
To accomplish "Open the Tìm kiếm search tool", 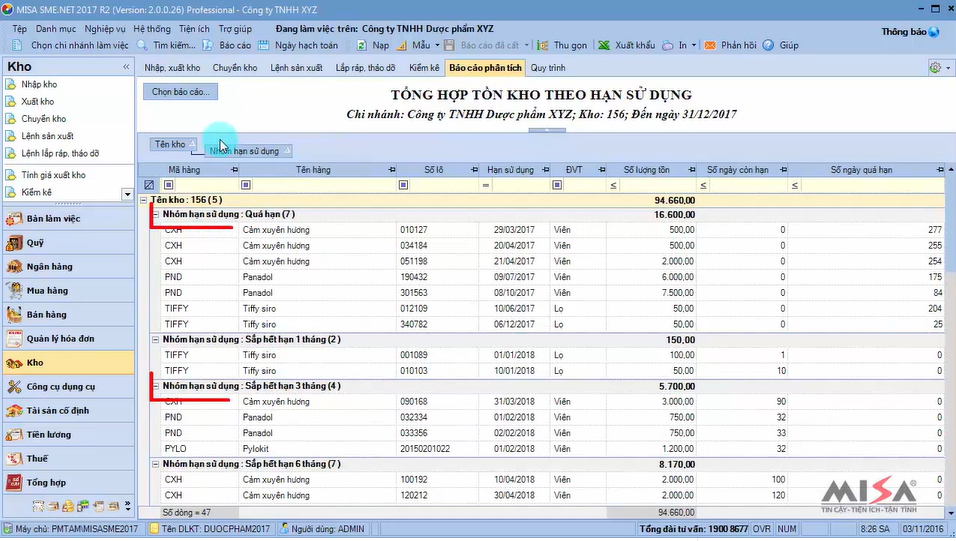I will [x=166, y=45].
